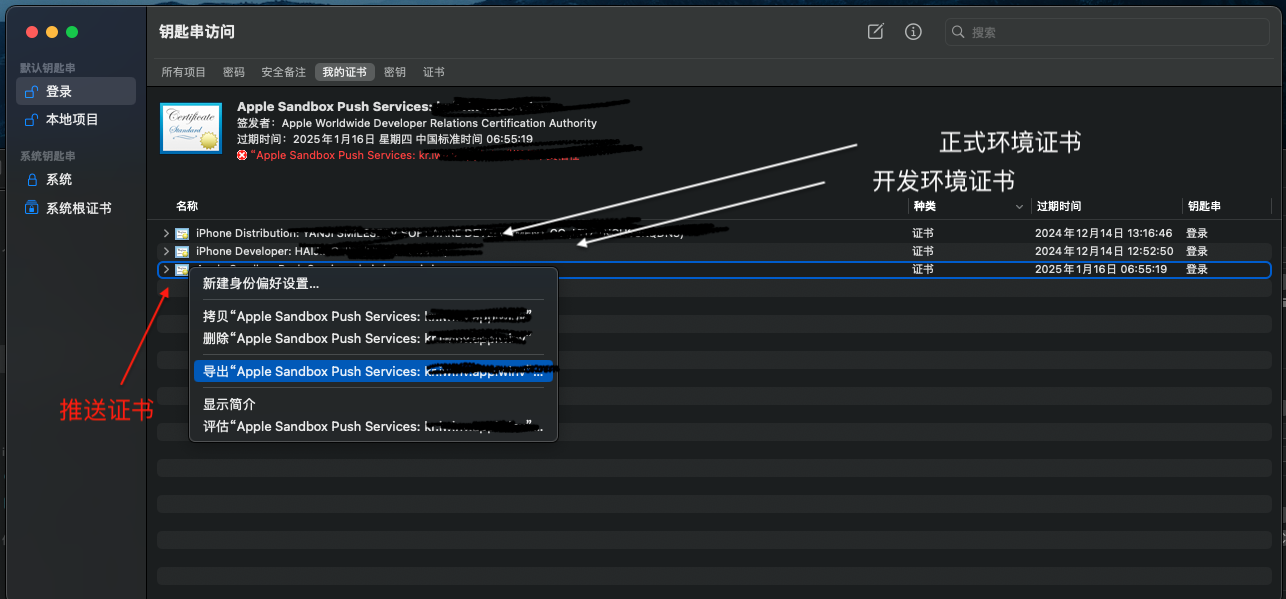Select the 我的证书 tab
Screen dimensions: 1286x599
345,72
